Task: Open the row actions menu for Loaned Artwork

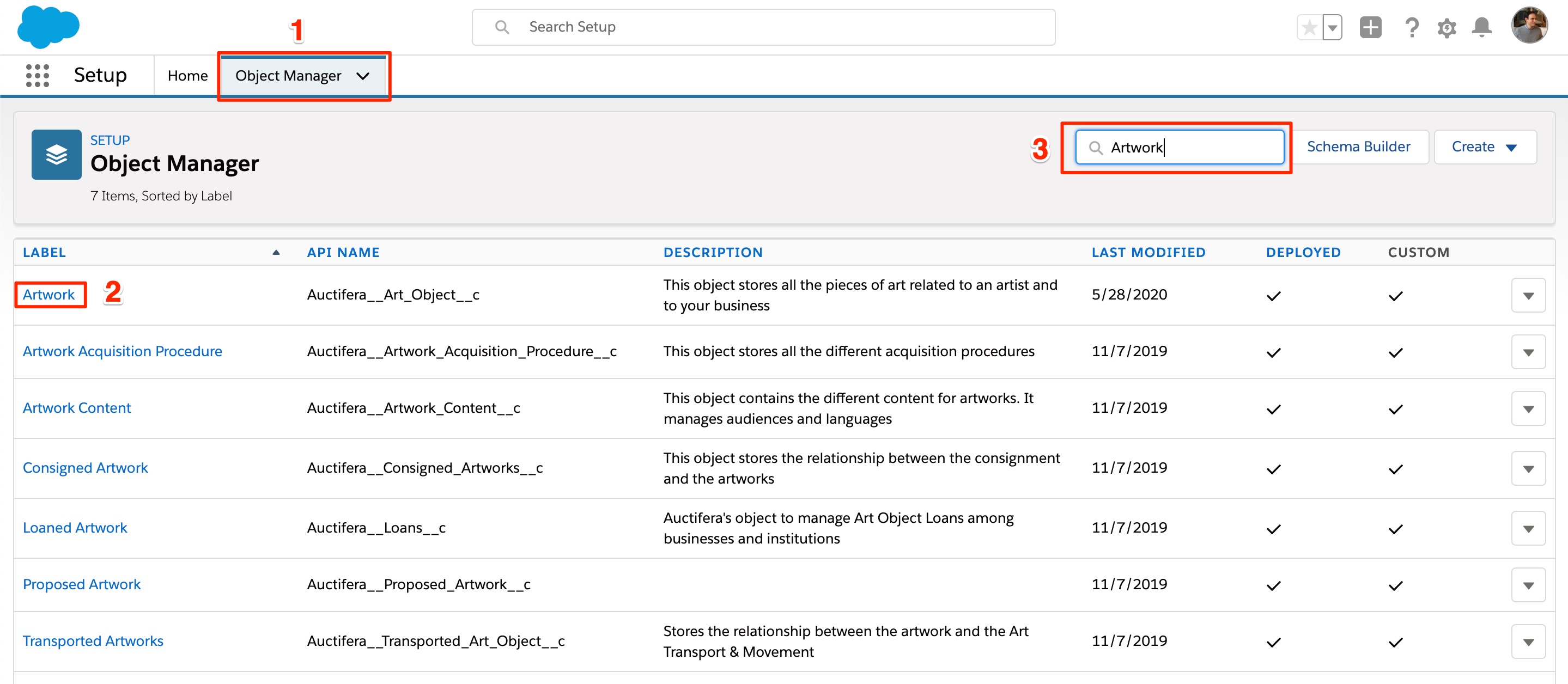Action: click(1528, 528)
